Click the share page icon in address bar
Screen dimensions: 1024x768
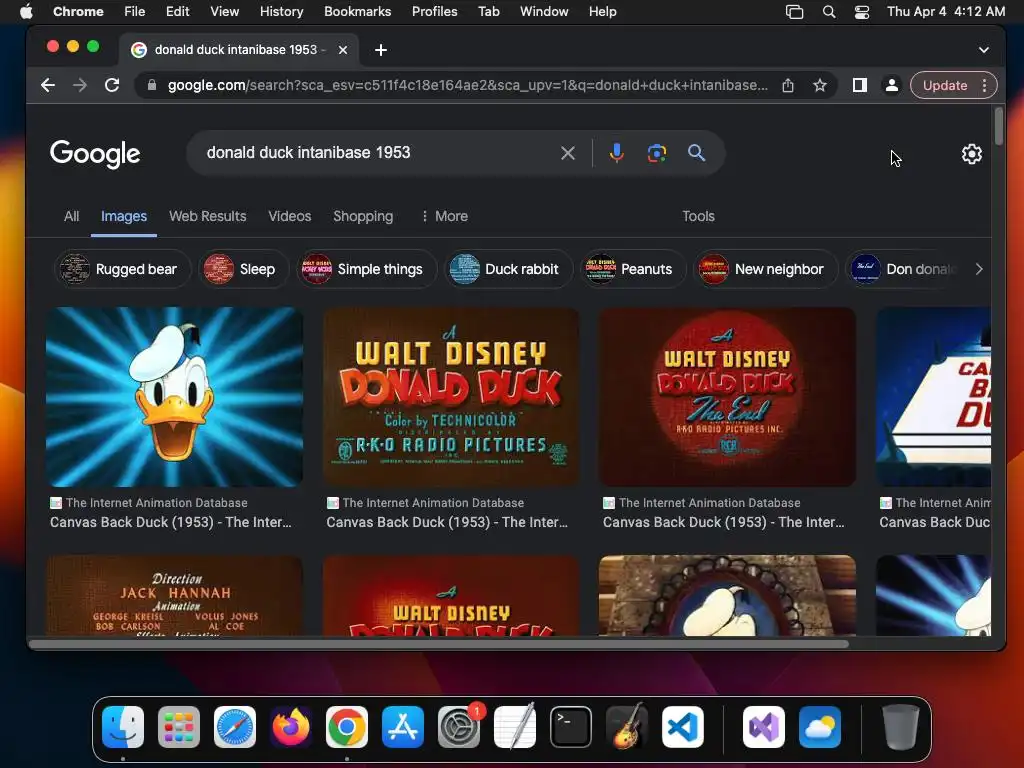tap(788, 85)
